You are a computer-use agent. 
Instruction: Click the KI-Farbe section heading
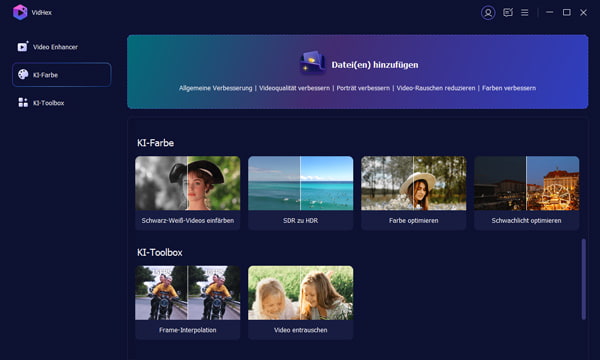[155, 143]
